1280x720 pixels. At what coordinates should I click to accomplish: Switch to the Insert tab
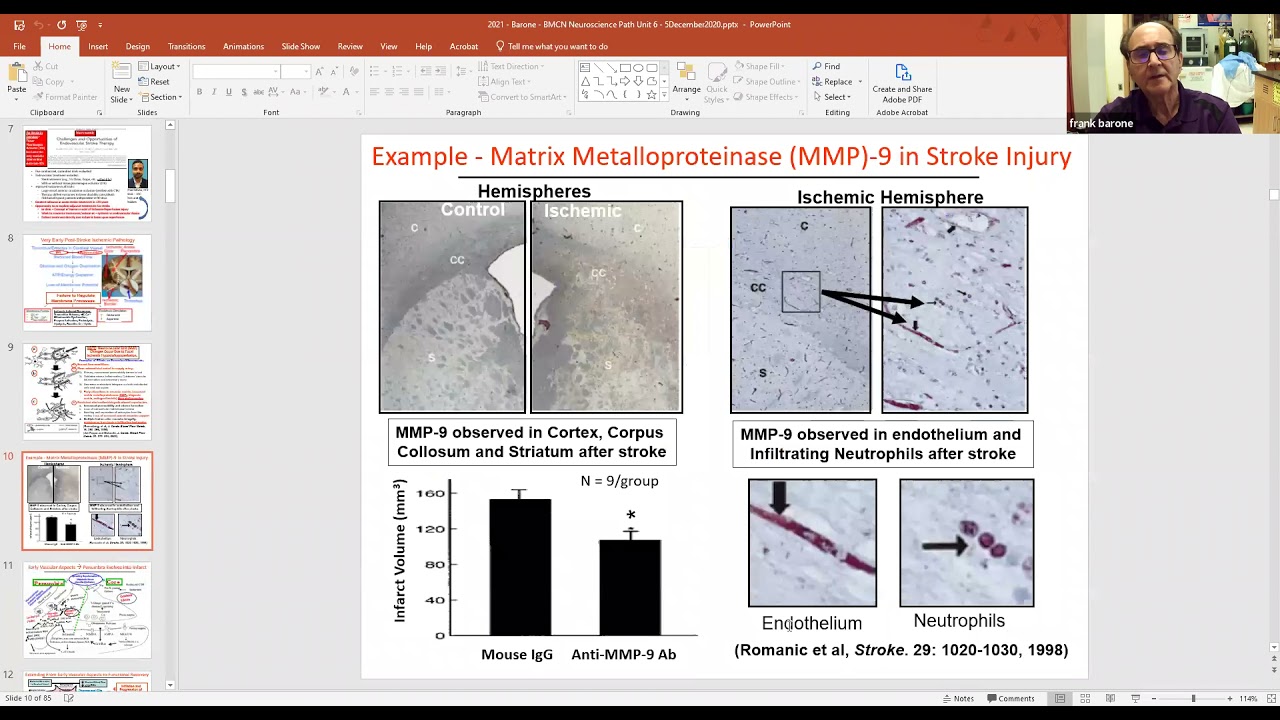click(98, 46)
